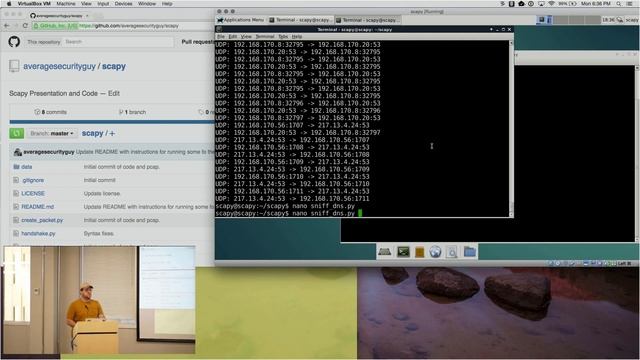This screenshot has width=640, height=360.
Task: Click the GitHub search input field
Action: [x=118, y=42]
